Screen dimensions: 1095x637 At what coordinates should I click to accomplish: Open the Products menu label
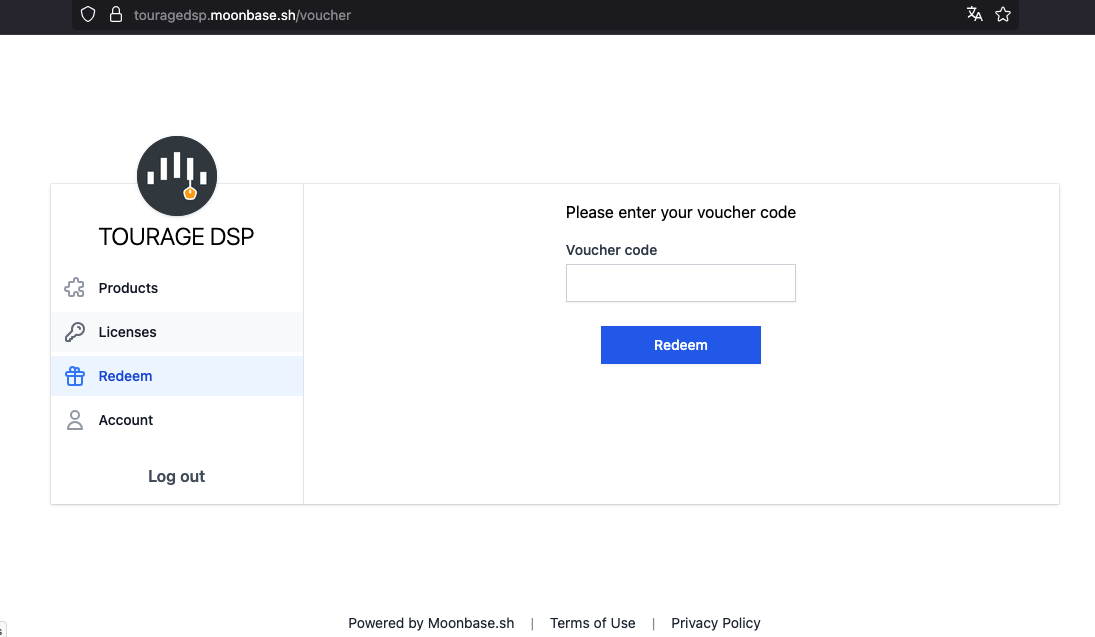[128, 288]
